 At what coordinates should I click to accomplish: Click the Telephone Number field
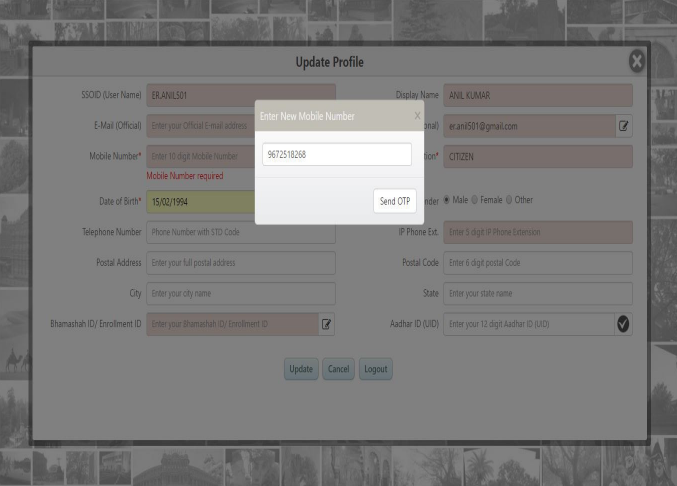[x=240, y=232]
